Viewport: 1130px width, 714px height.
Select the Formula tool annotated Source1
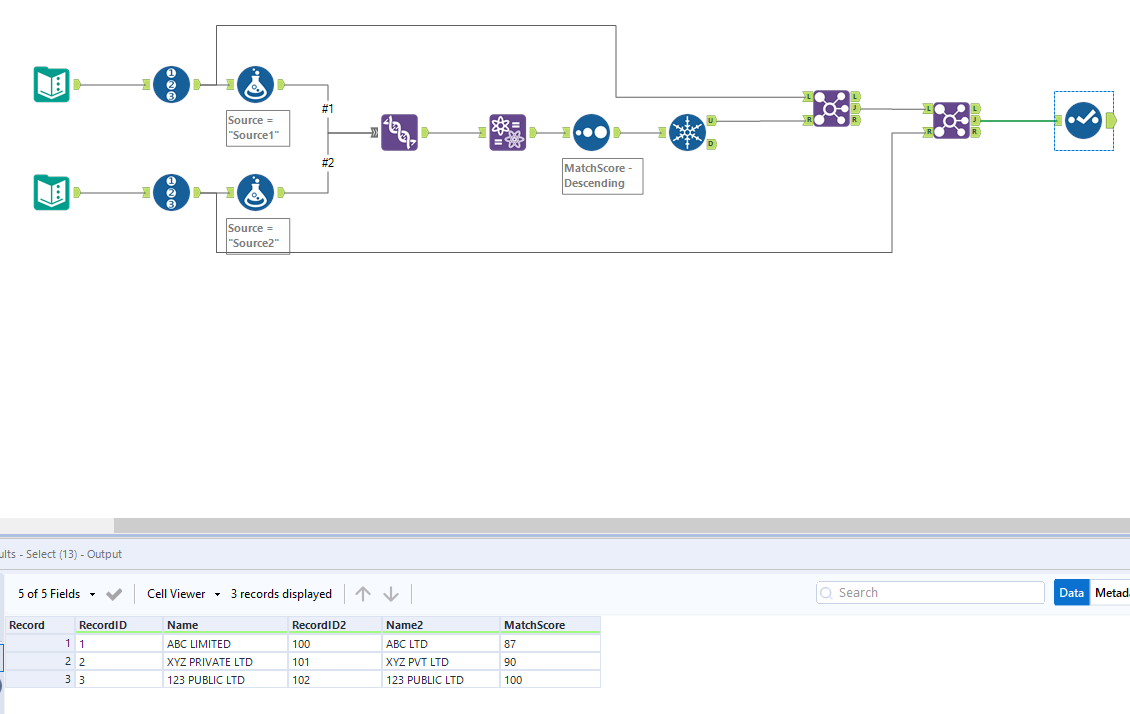[x=255, y=84]
